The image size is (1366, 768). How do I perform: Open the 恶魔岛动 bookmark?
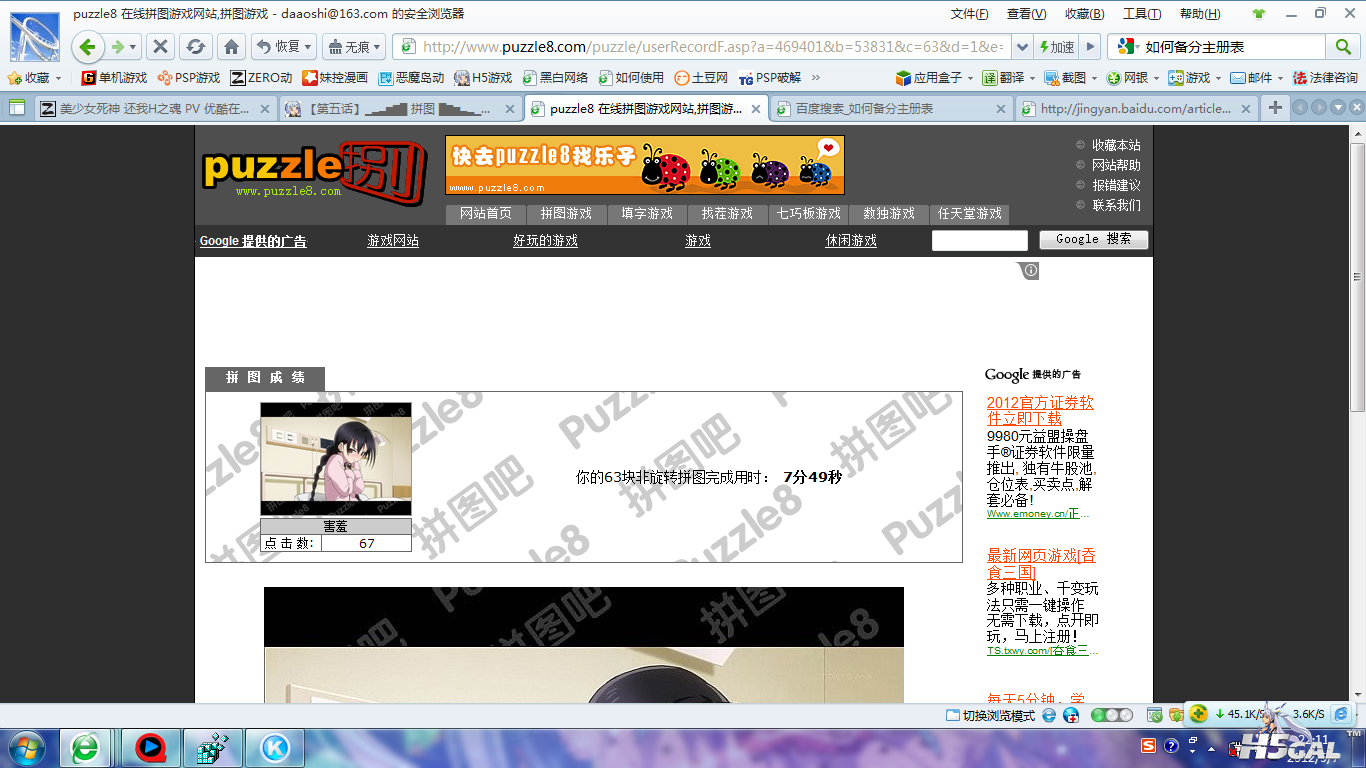tap(411, 77)
